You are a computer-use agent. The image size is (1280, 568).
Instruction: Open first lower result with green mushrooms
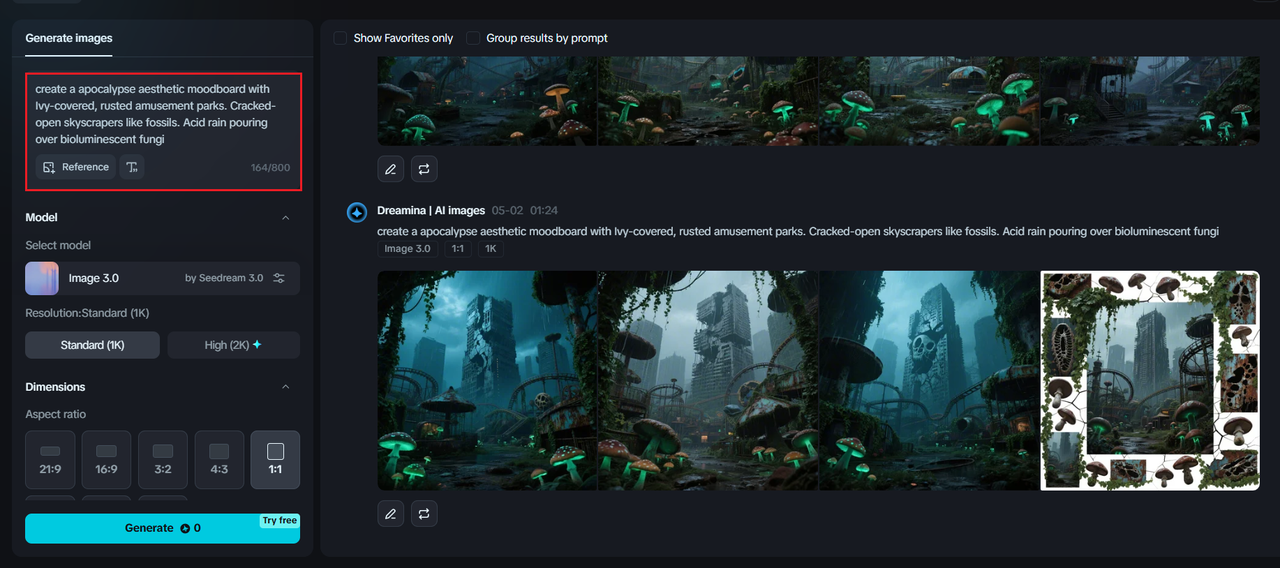pyautogui.click(x=487, y=380)
